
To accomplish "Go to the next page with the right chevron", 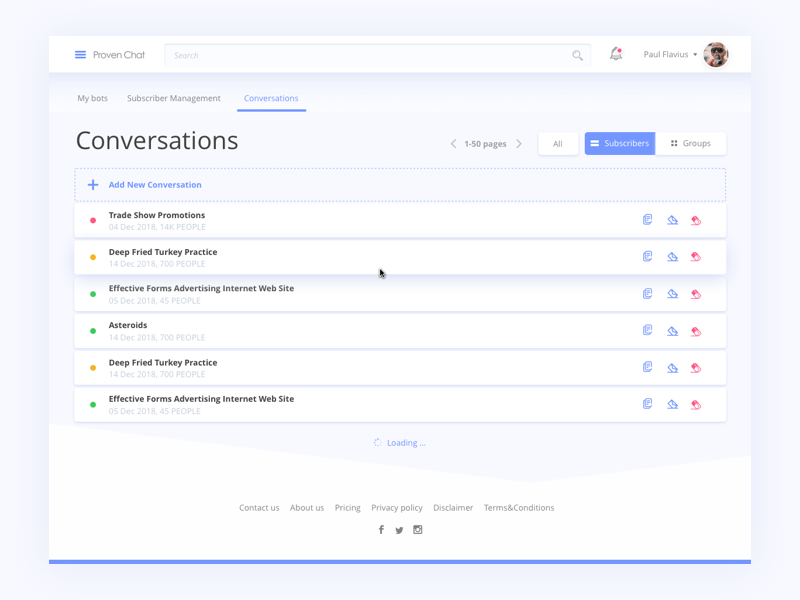I will (x=519, y=143).
